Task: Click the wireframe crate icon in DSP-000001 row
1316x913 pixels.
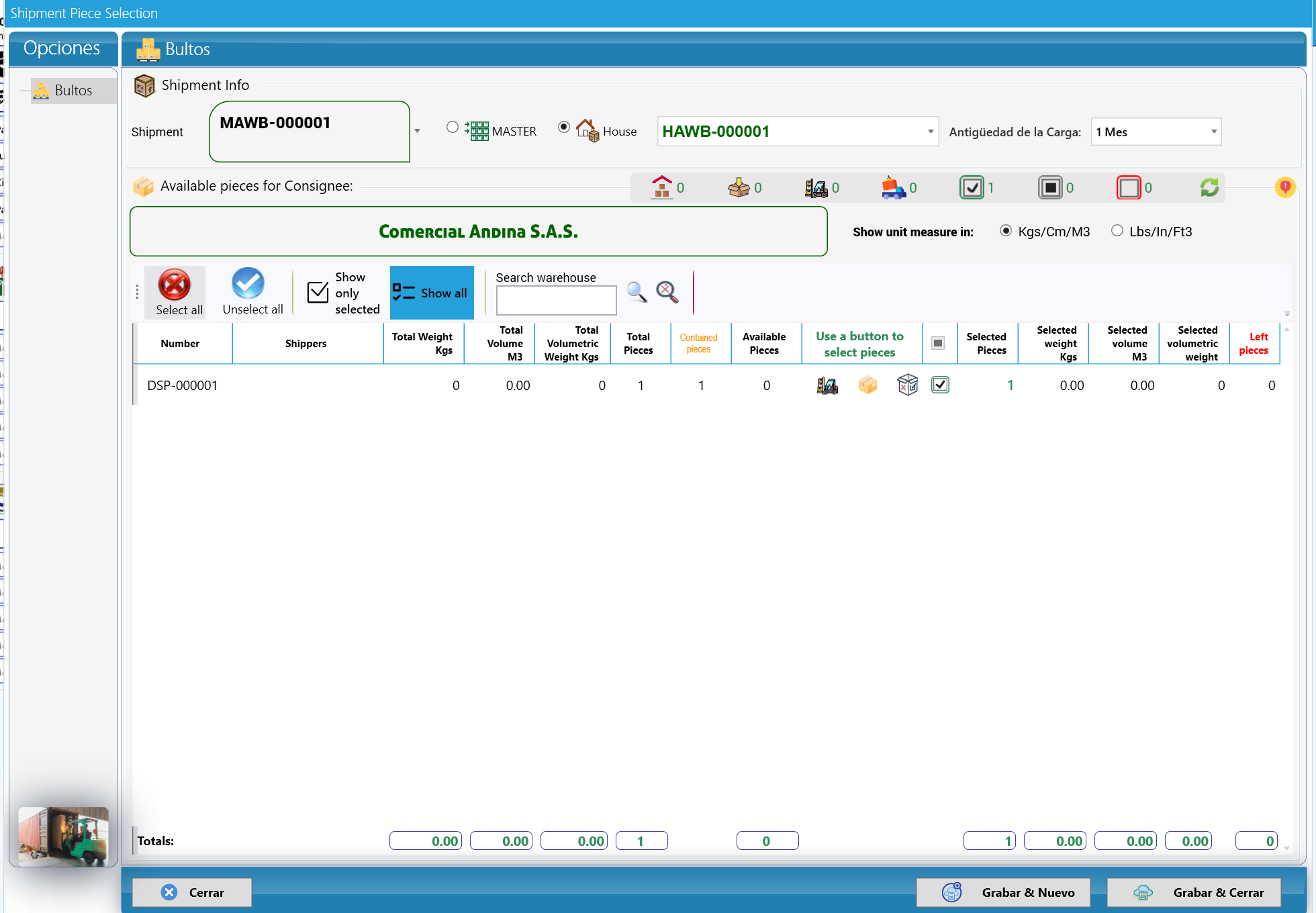Action: click(x=907, y=385)
